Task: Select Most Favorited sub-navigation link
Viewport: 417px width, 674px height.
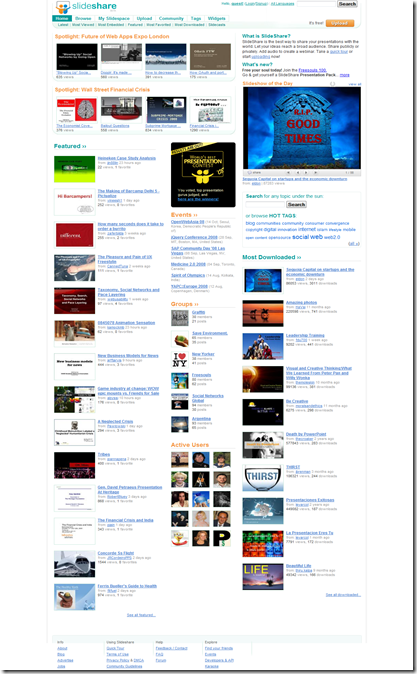Action: coord(159,25)
